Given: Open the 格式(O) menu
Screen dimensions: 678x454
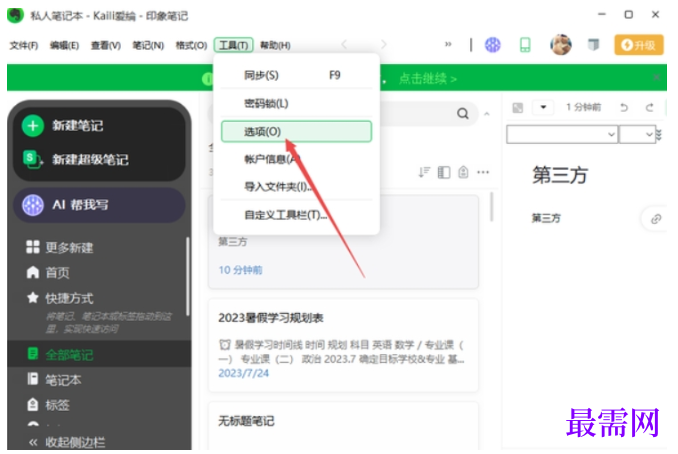Looking at the screenshot, I should click(x=191, y=45).
